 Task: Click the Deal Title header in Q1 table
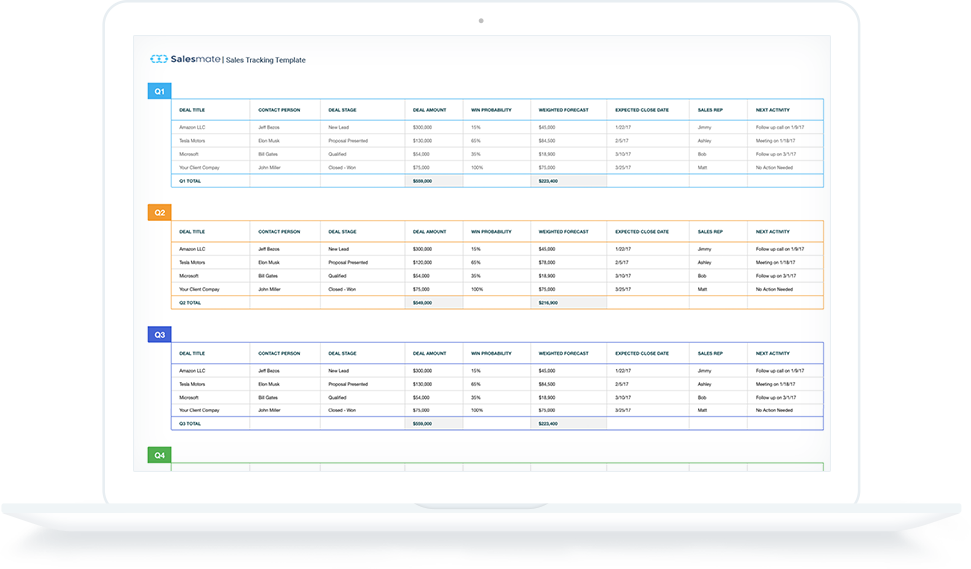[191, 111]
